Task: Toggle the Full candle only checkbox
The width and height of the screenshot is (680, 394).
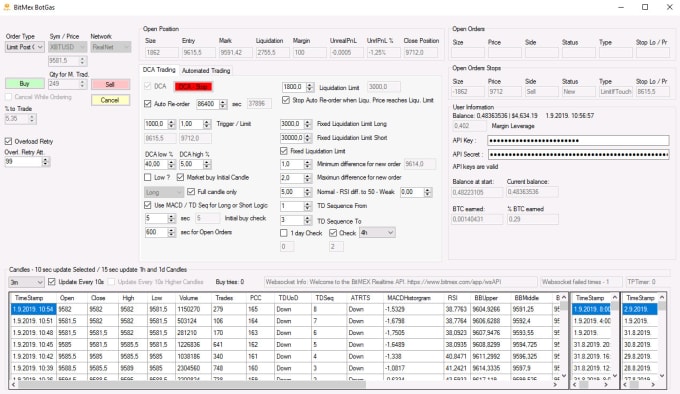Action: pos(191,192)
